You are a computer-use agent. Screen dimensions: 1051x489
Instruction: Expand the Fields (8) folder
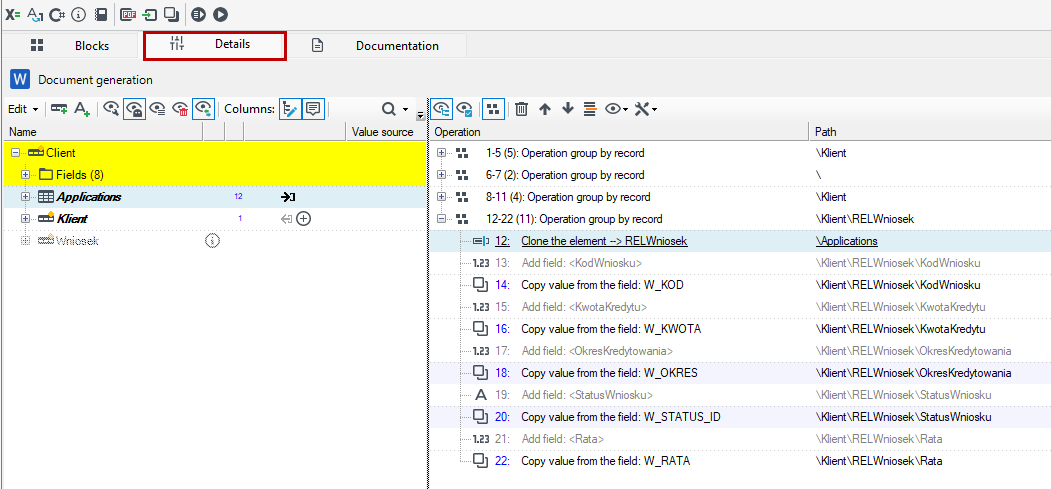point(25,175)
